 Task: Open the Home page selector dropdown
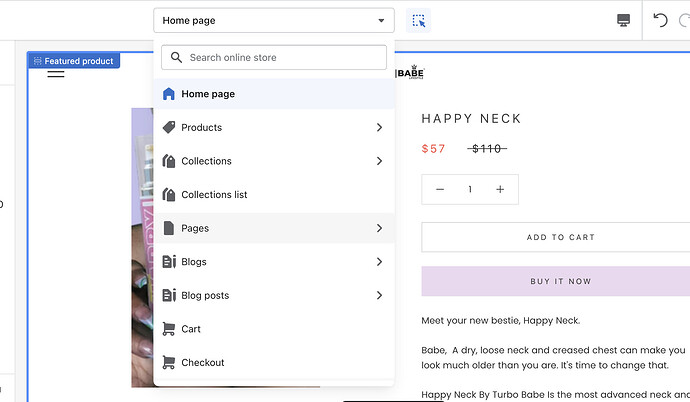click(273, 20)
